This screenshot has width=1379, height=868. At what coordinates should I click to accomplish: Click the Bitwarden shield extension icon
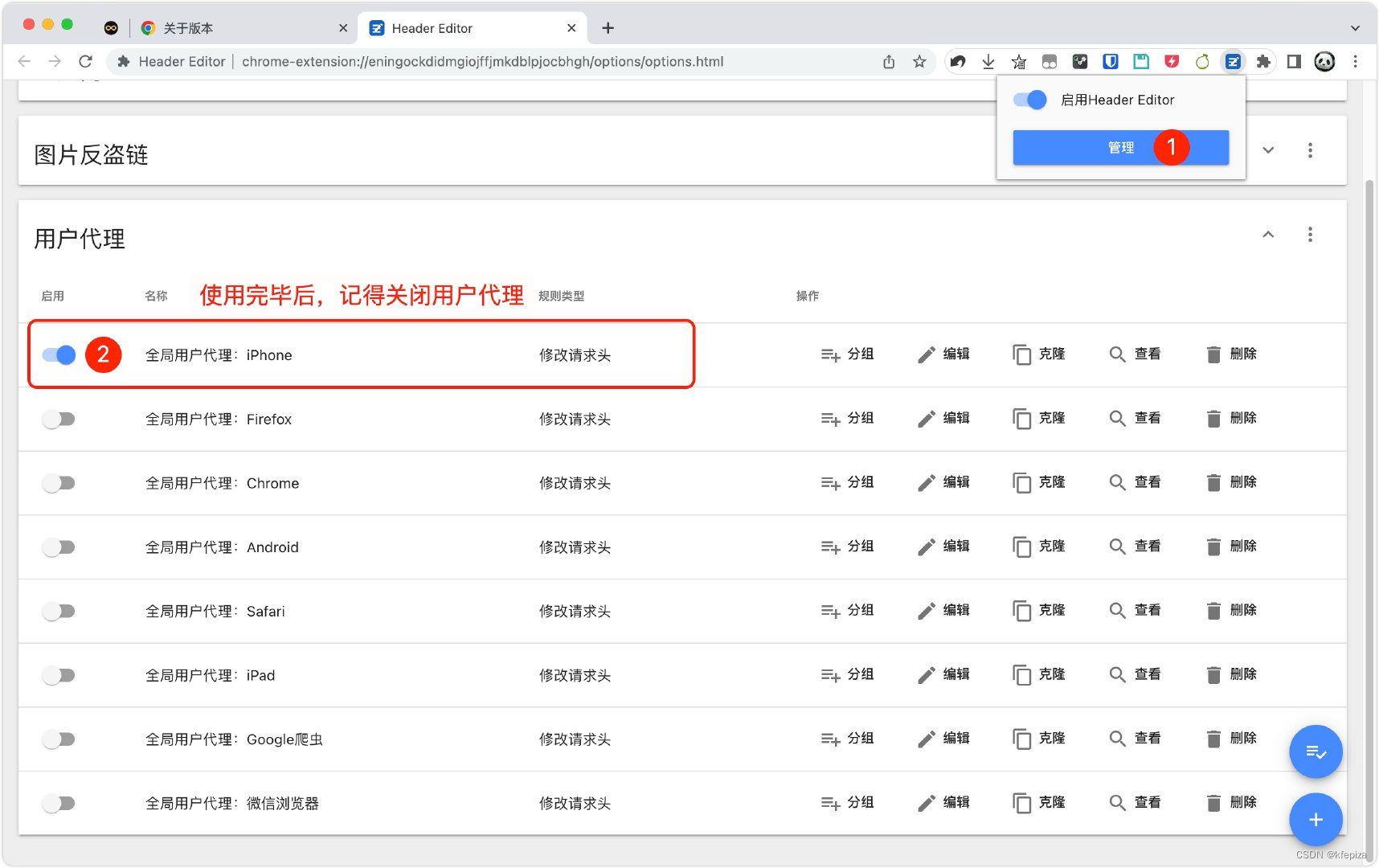pyautogui.click(x=1111, y=61)
